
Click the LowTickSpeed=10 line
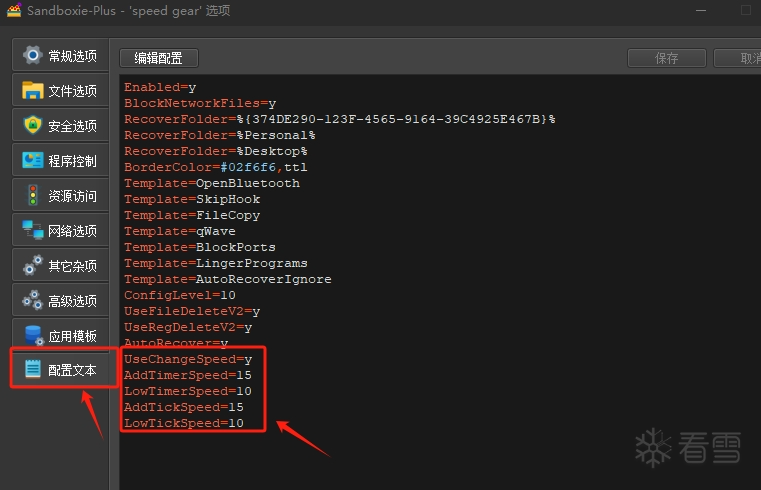pos(183,424)
